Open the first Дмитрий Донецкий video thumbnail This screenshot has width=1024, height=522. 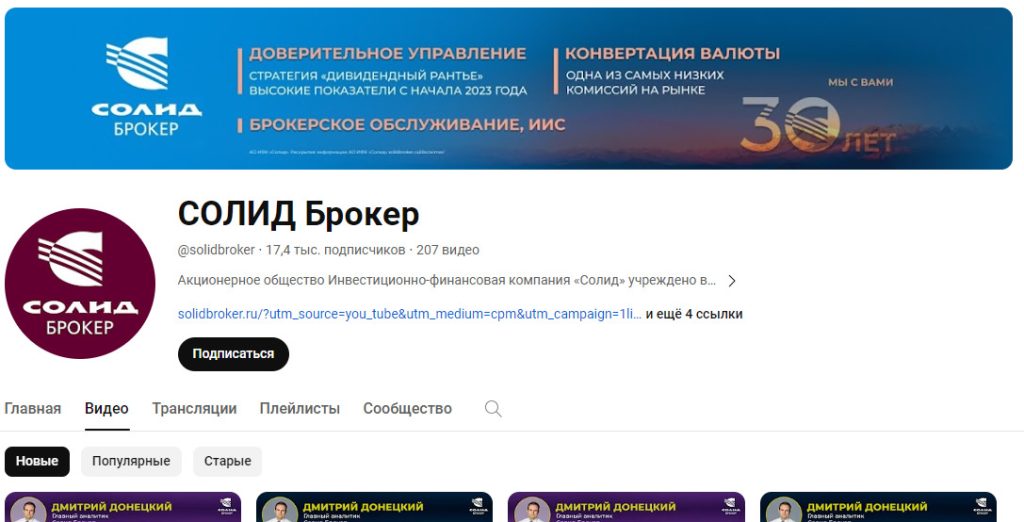[123, 507]
